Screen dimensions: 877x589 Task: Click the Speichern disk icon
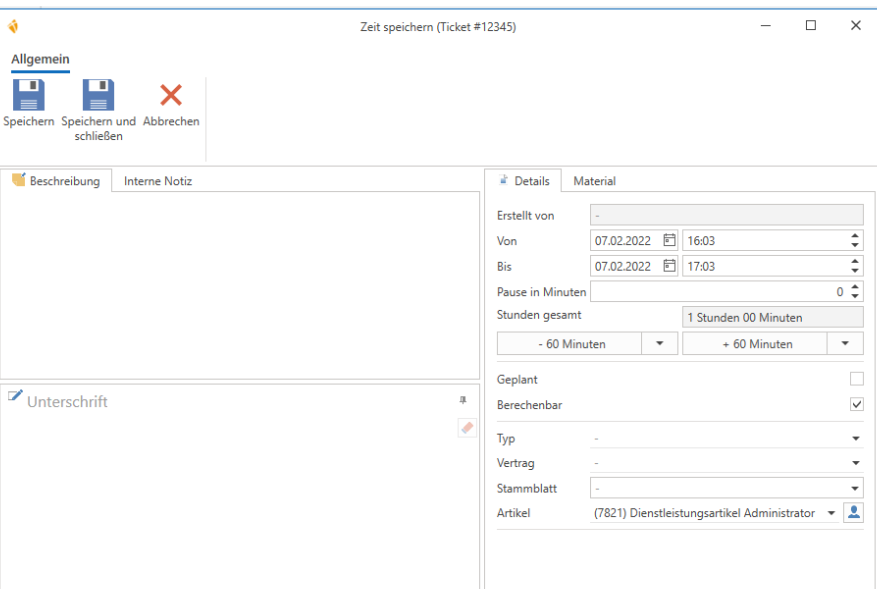[28, 95]
